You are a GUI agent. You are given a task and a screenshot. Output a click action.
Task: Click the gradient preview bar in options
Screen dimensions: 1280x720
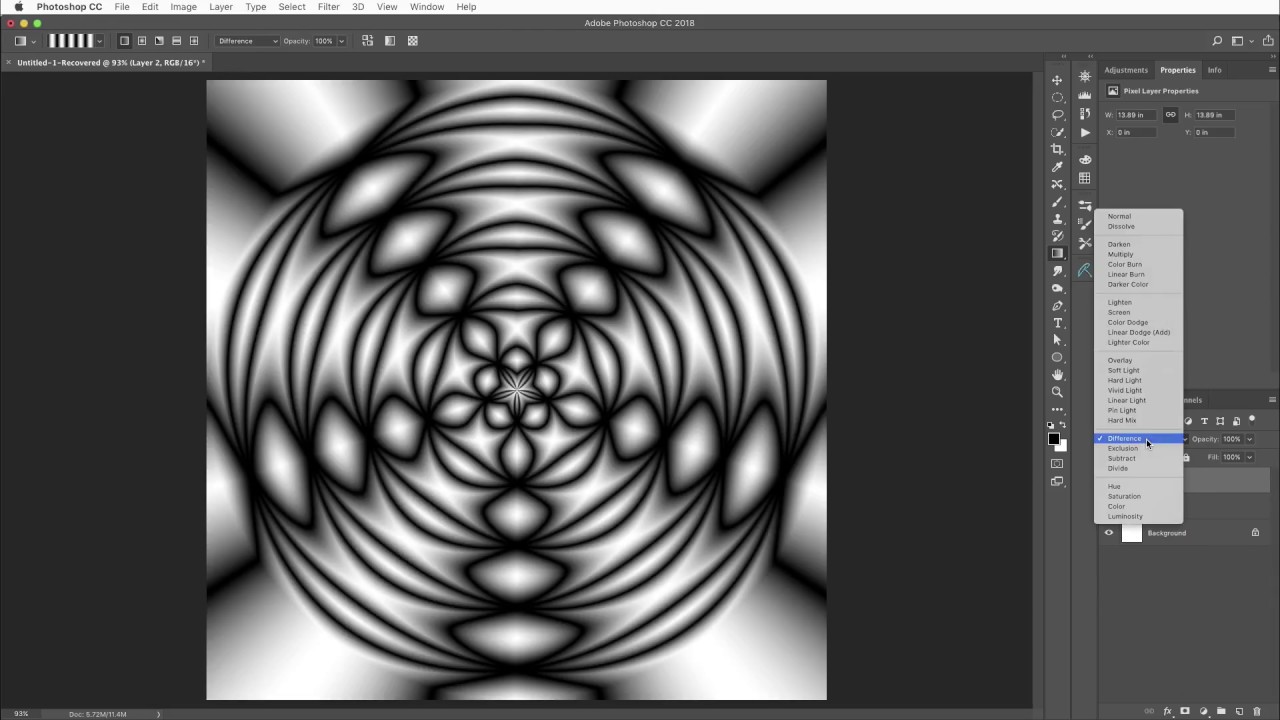pyautogui.click(x=71, y=41)
